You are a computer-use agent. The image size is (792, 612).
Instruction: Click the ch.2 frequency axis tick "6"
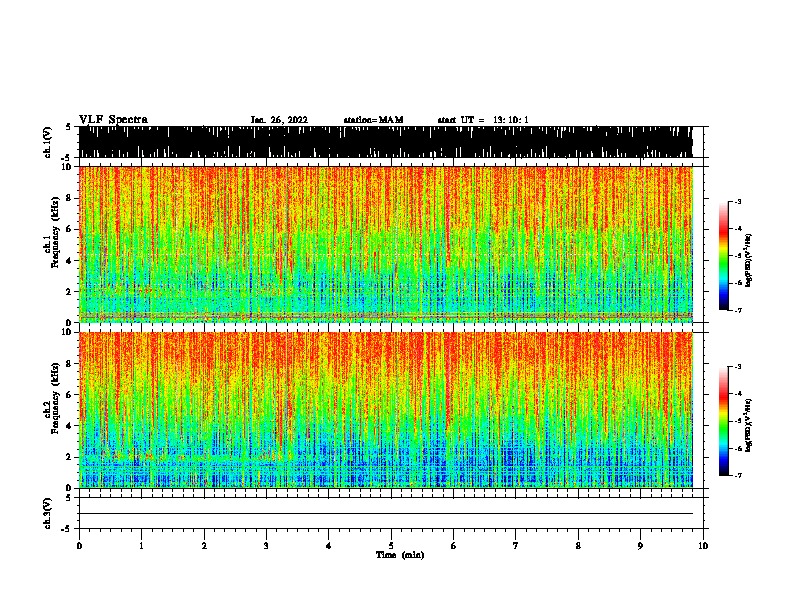click(70, 395)
